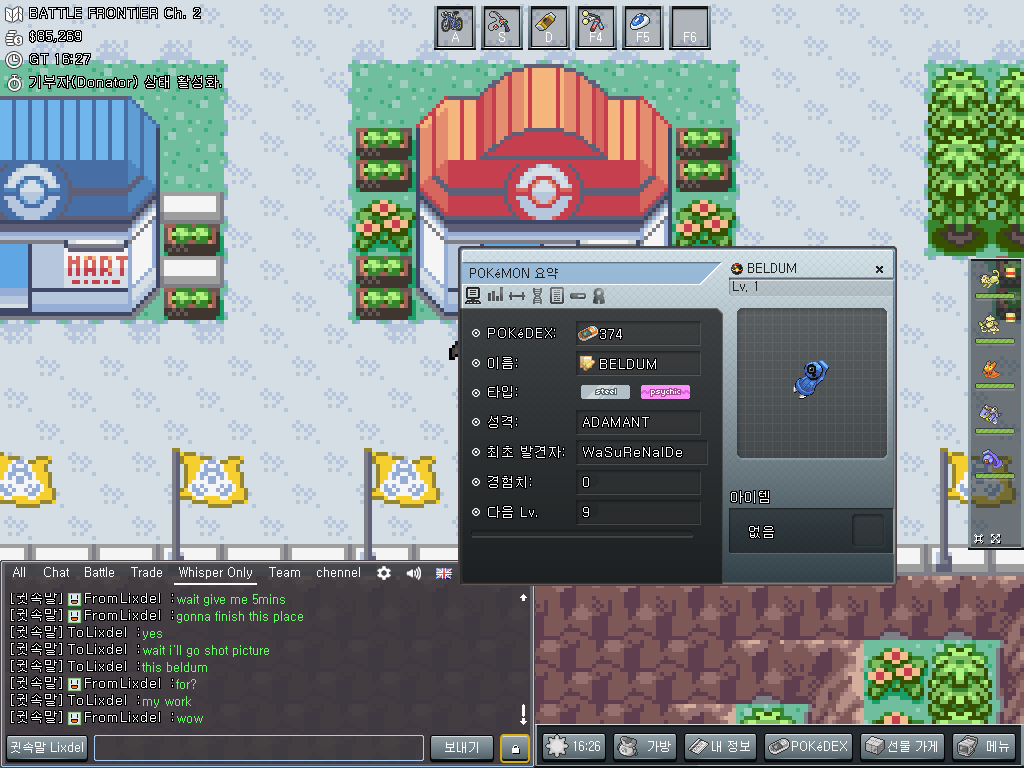Open the DNA genetics summary icon
The height and width of the screenshot is (768, 1024).
click(537, 295)
